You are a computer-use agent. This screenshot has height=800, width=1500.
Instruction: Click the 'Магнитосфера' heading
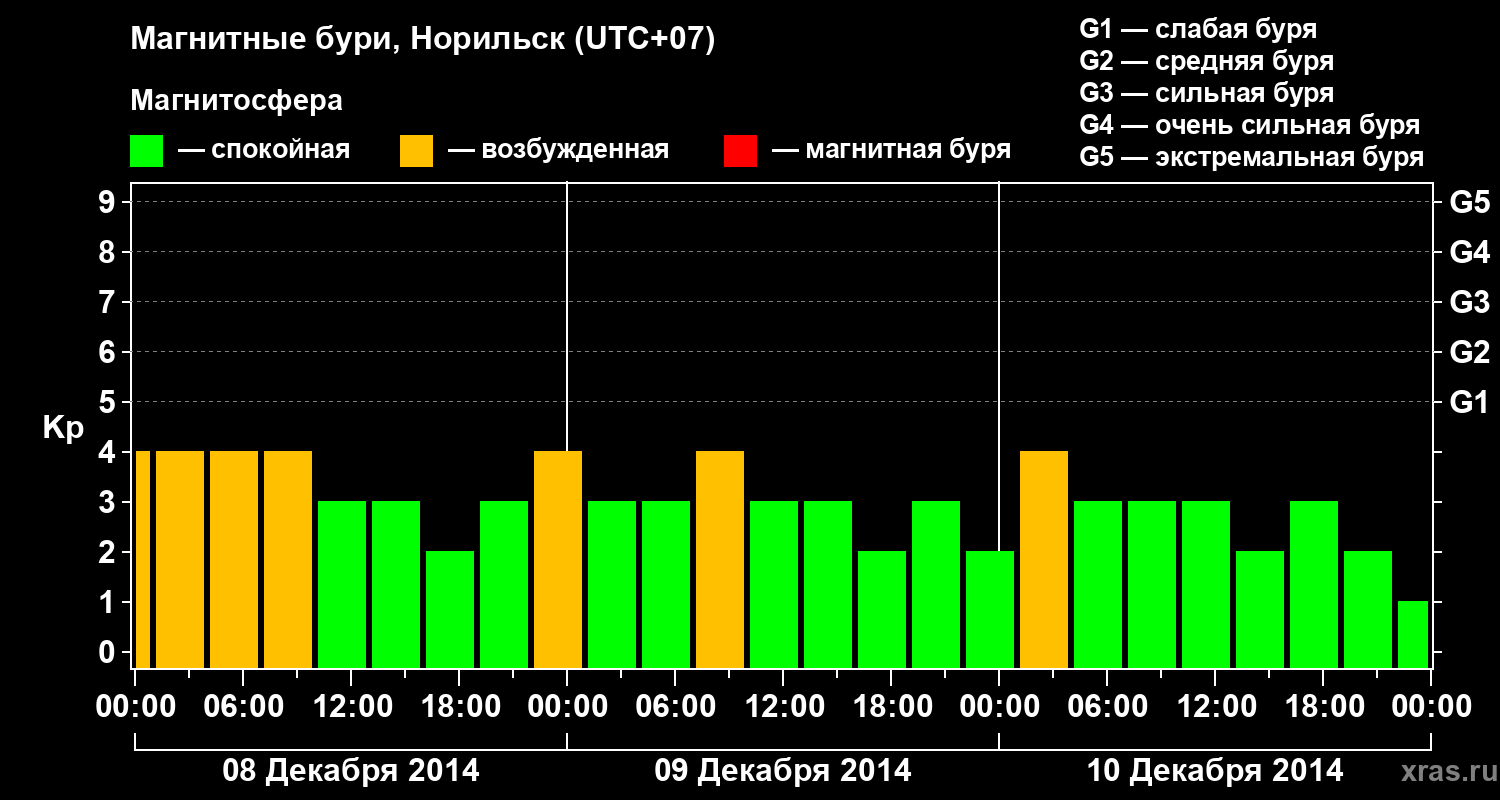236,102
